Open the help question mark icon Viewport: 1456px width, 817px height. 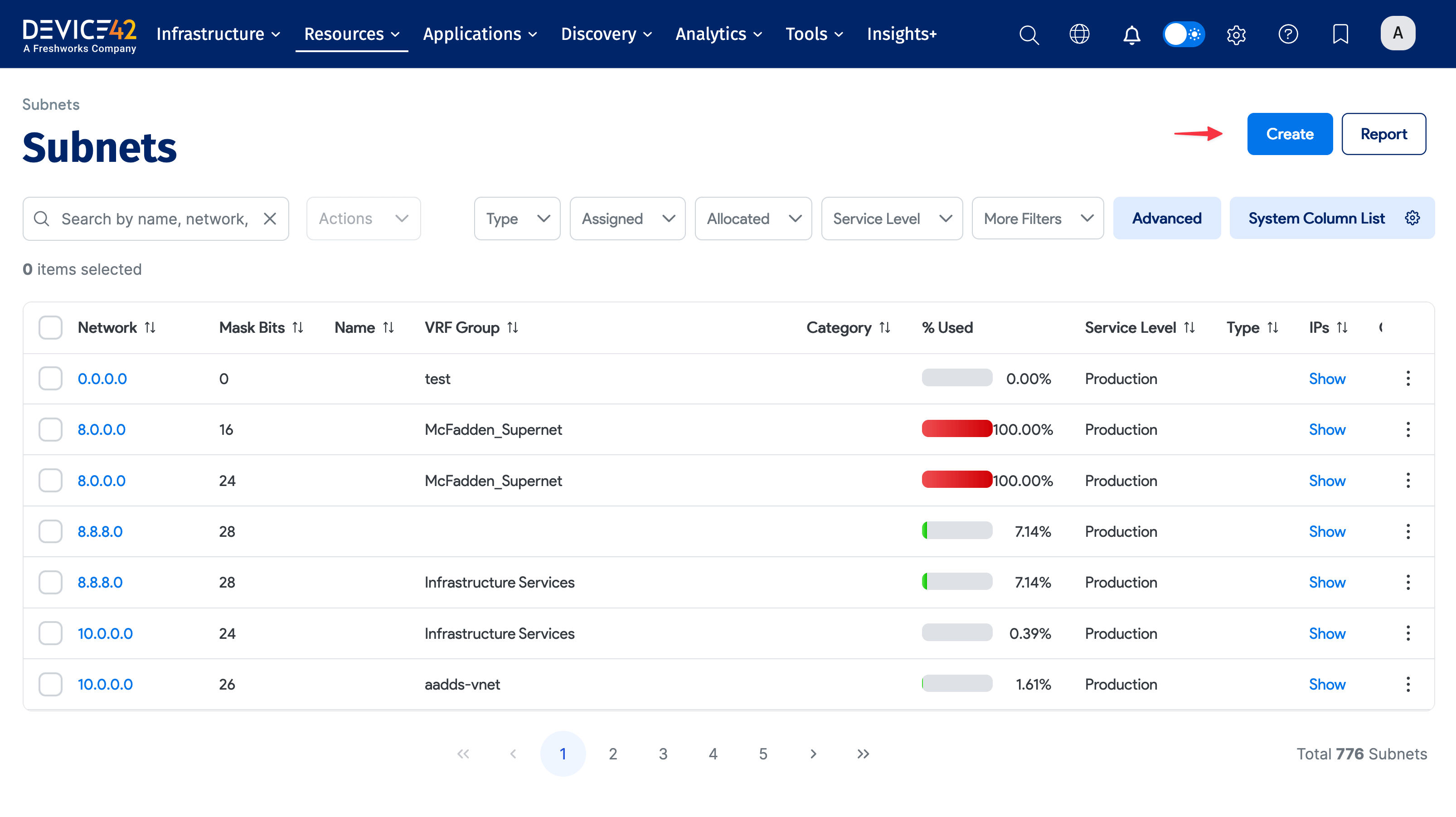(1288, 34)
